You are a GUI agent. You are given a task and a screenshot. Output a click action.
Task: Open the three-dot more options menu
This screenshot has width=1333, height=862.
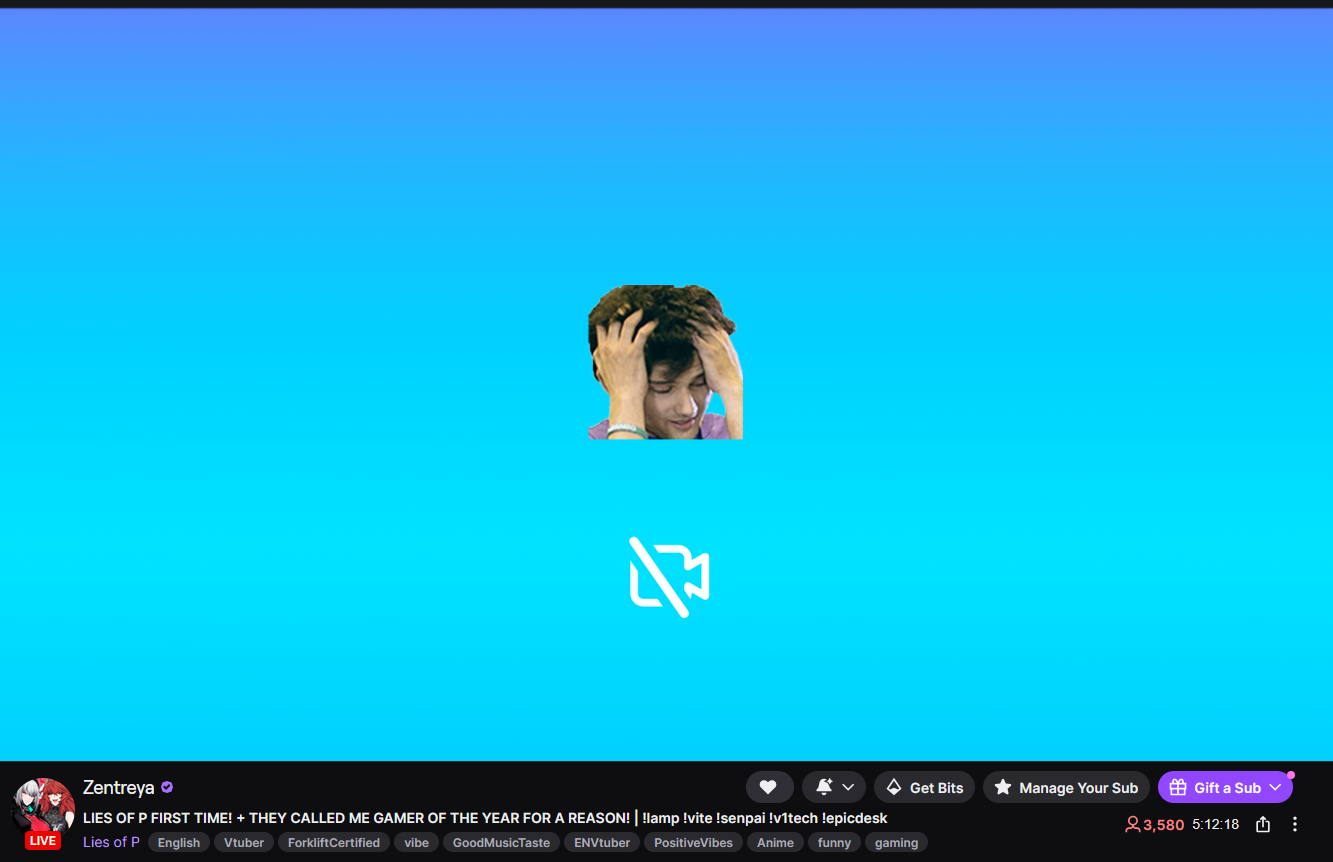1295,824
